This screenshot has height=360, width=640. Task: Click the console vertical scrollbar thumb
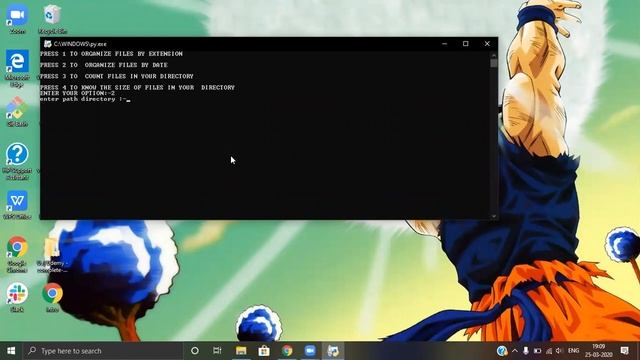point(494,63)
